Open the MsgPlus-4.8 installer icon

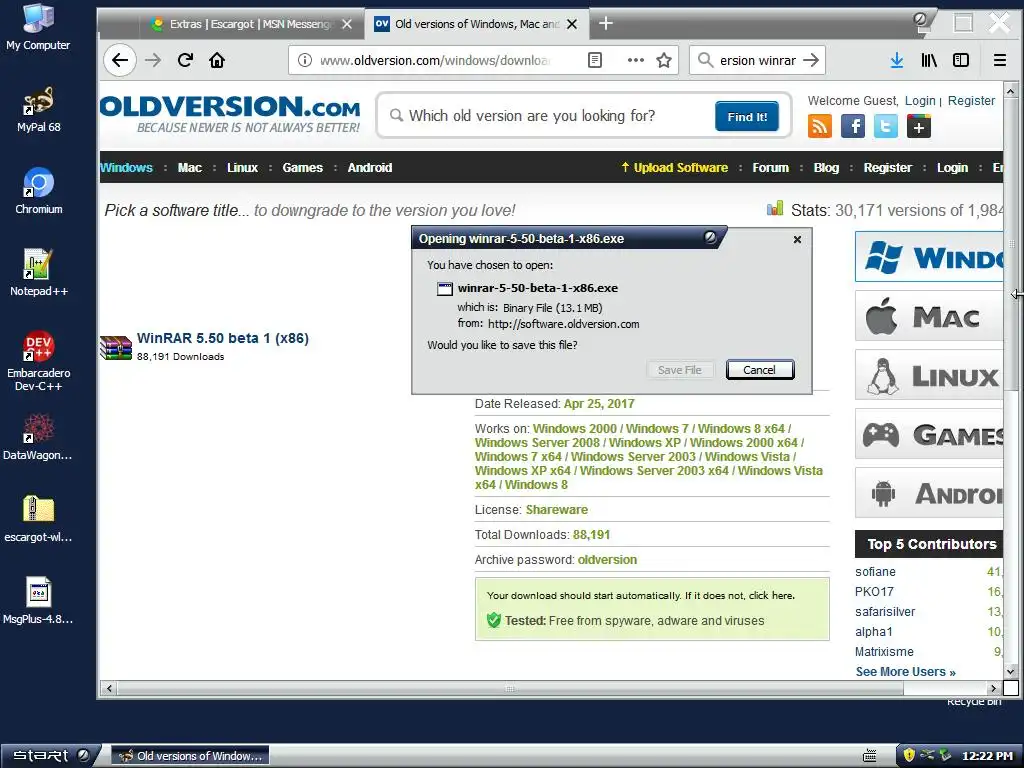click(x=39, y=601)
